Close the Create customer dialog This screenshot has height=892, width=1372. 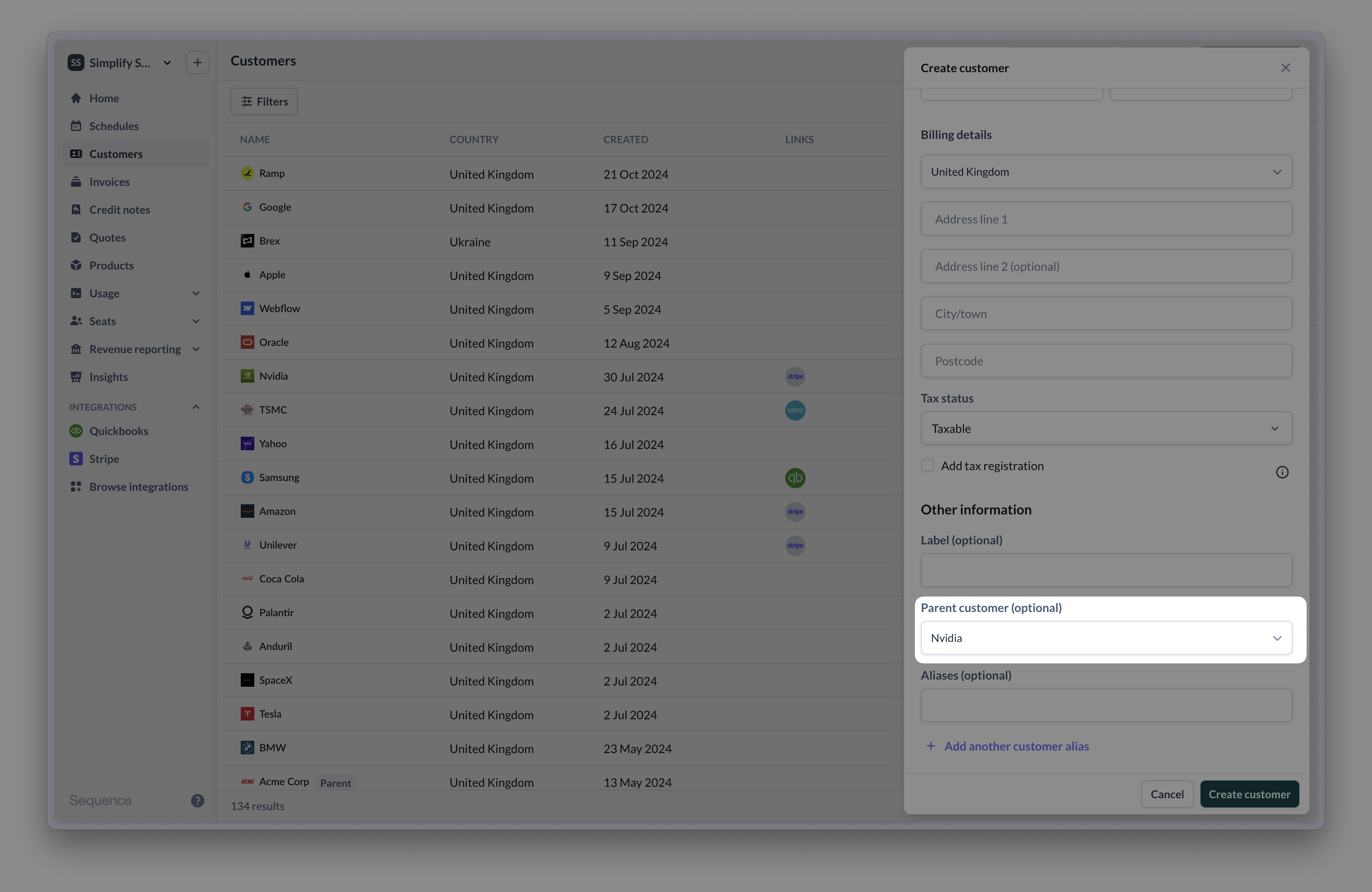1285,68
